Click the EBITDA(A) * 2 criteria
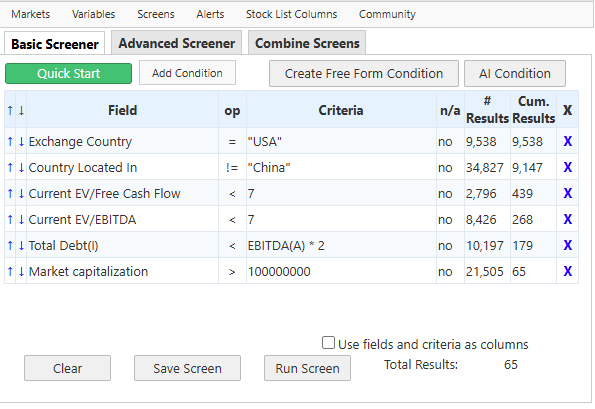 pos(286,245)
